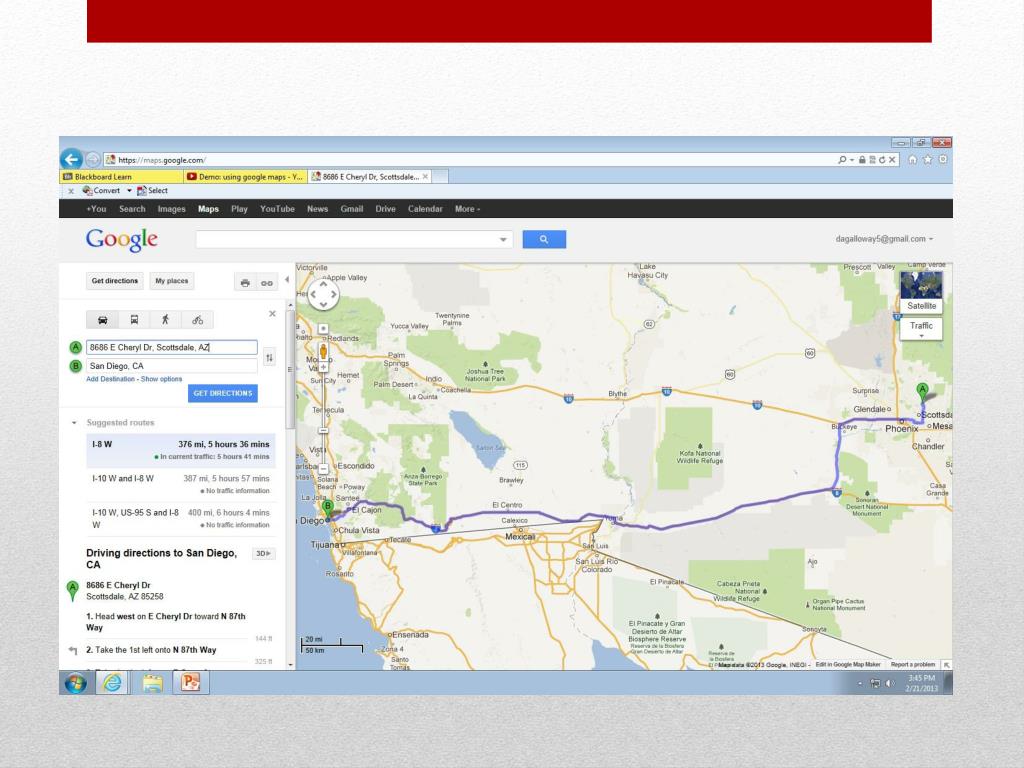Go back with the browser back arrow
1024x768 pixels.
[x=71, y=159]
